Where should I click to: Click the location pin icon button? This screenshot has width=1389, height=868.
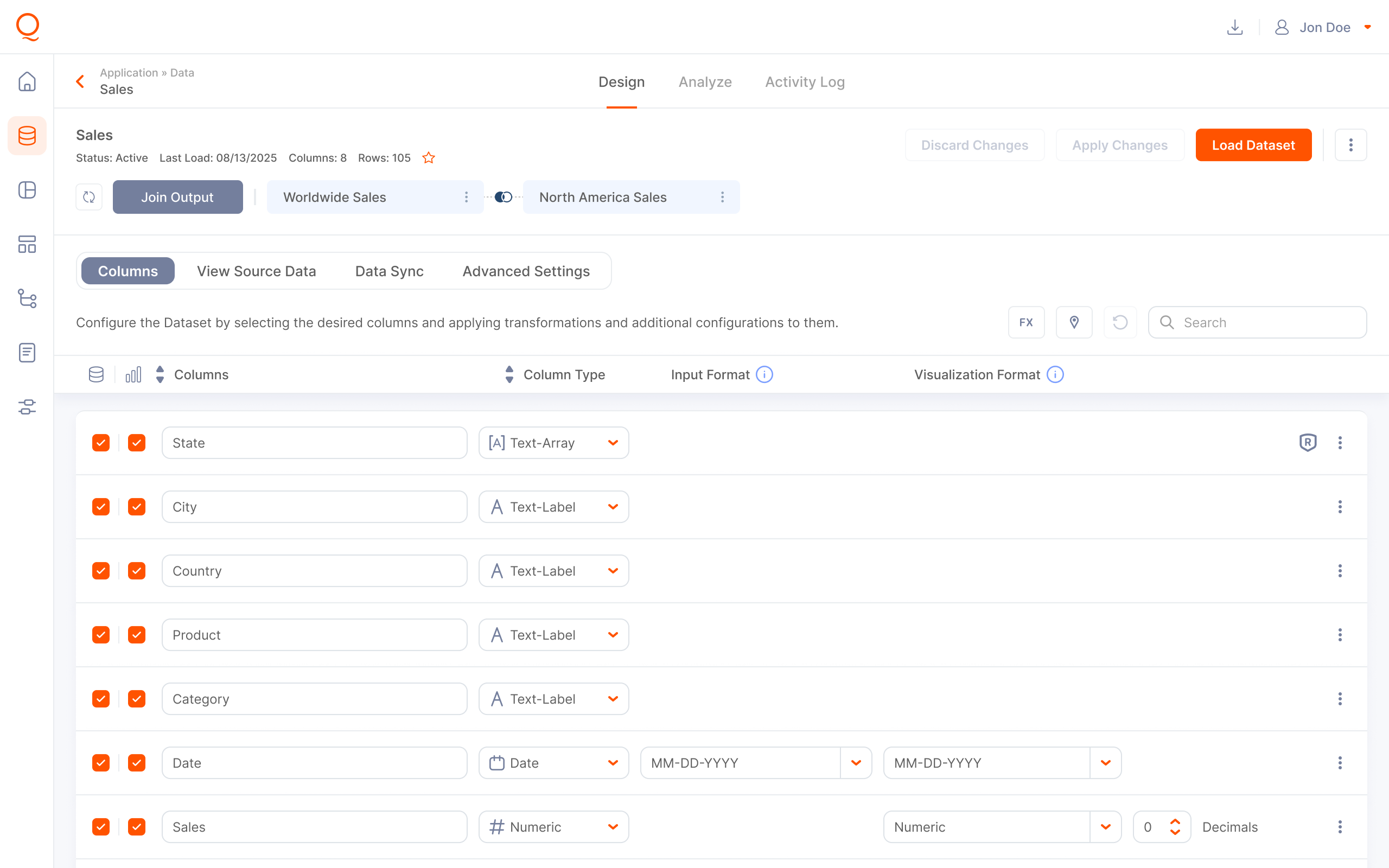pos(1074,323)
